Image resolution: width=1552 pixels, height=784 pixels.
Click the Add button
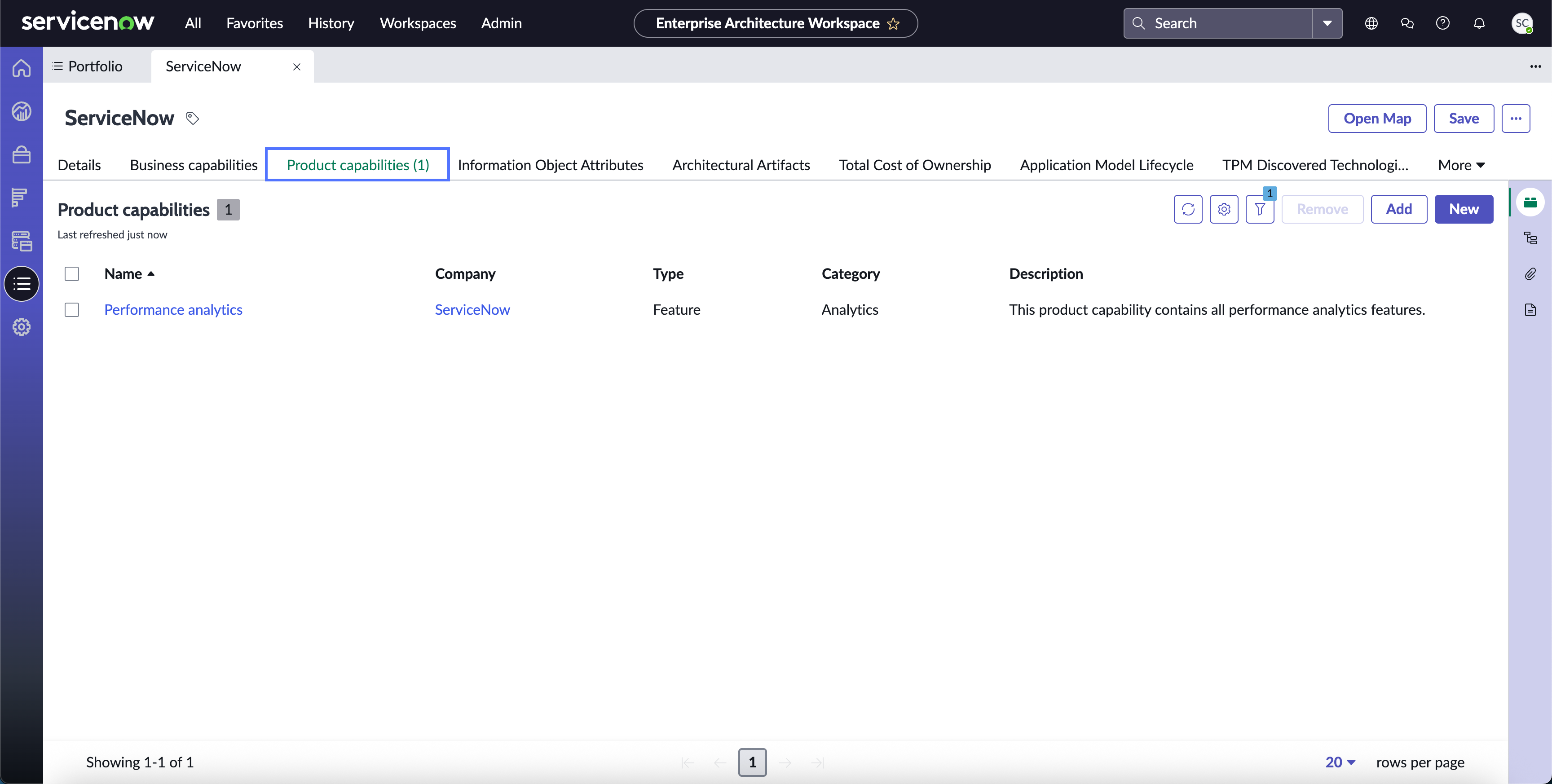1399,209
